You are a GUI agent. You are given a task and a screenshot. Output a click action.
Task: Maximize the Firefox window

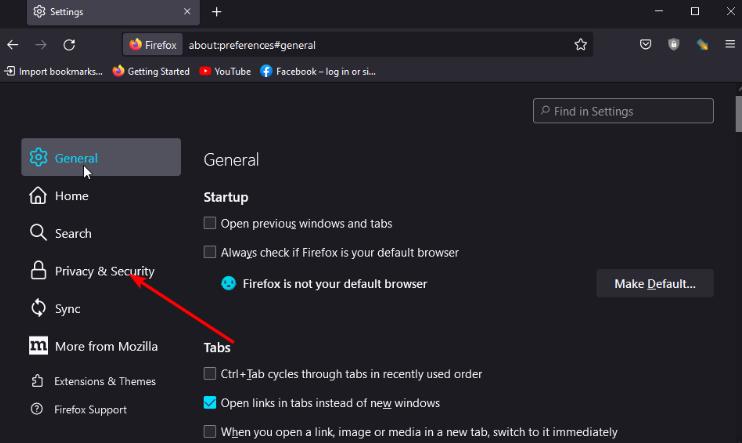pos(695,11)
